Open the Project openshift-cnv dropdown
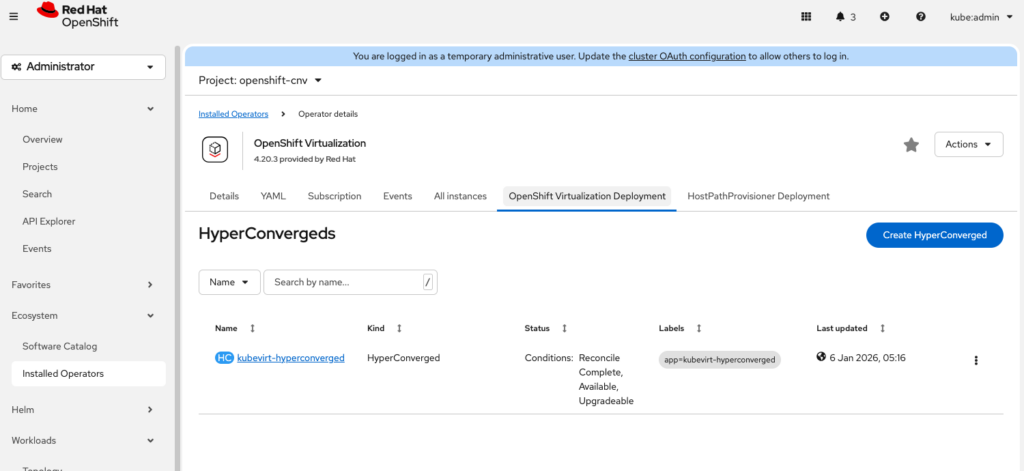Viewport: 1024px width, 471px height. point(260,80)
